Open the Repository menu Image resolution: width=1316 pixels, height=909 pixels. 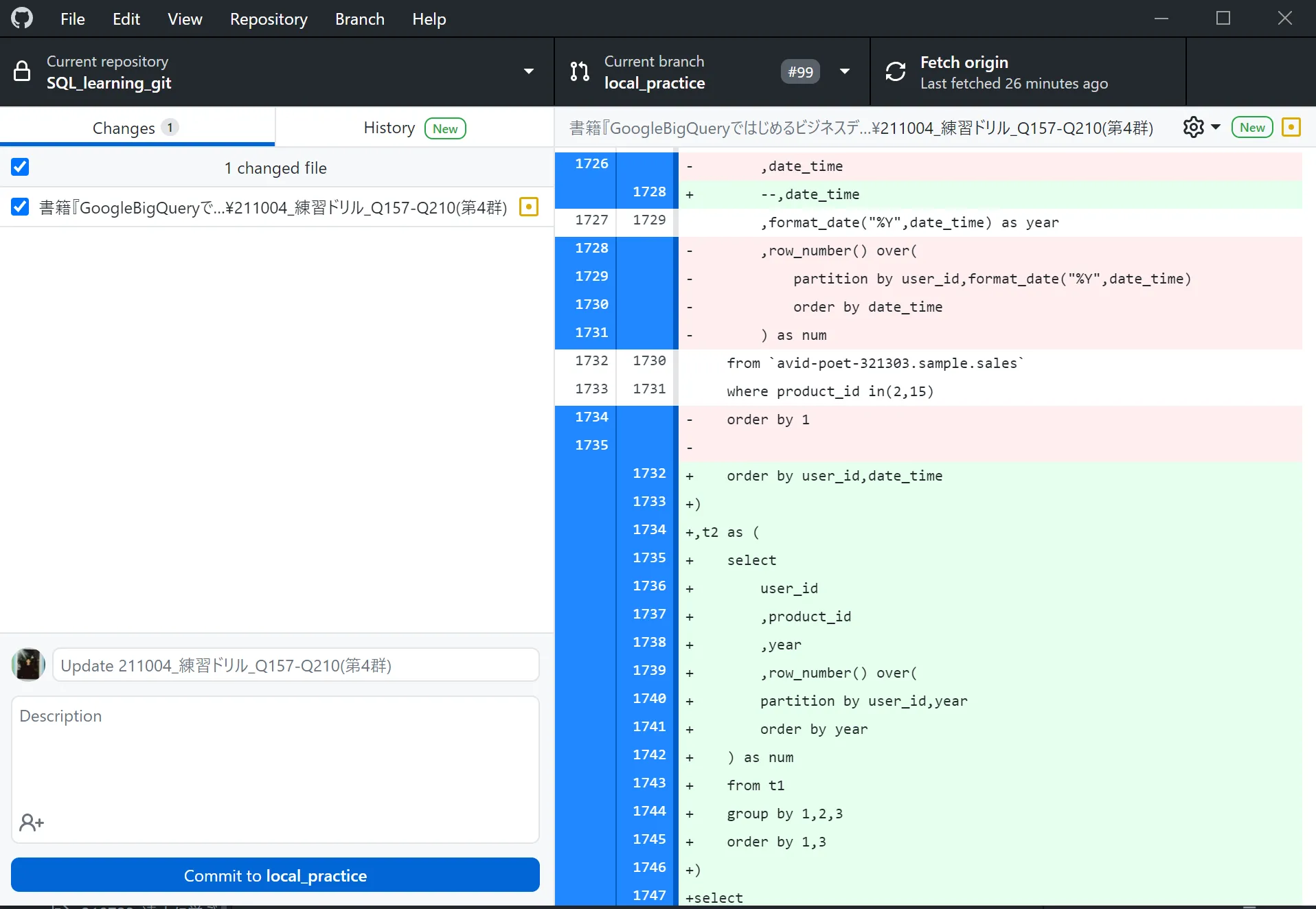point(269,19)
